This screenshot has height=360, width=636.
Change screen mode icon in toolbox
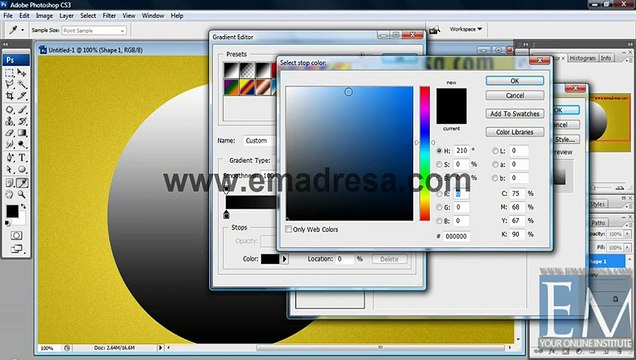(x=17, y=249)
